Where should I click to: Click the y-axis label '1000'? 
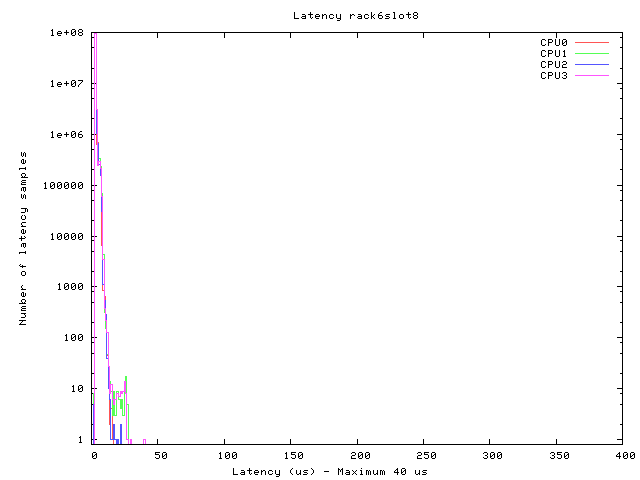70,287
